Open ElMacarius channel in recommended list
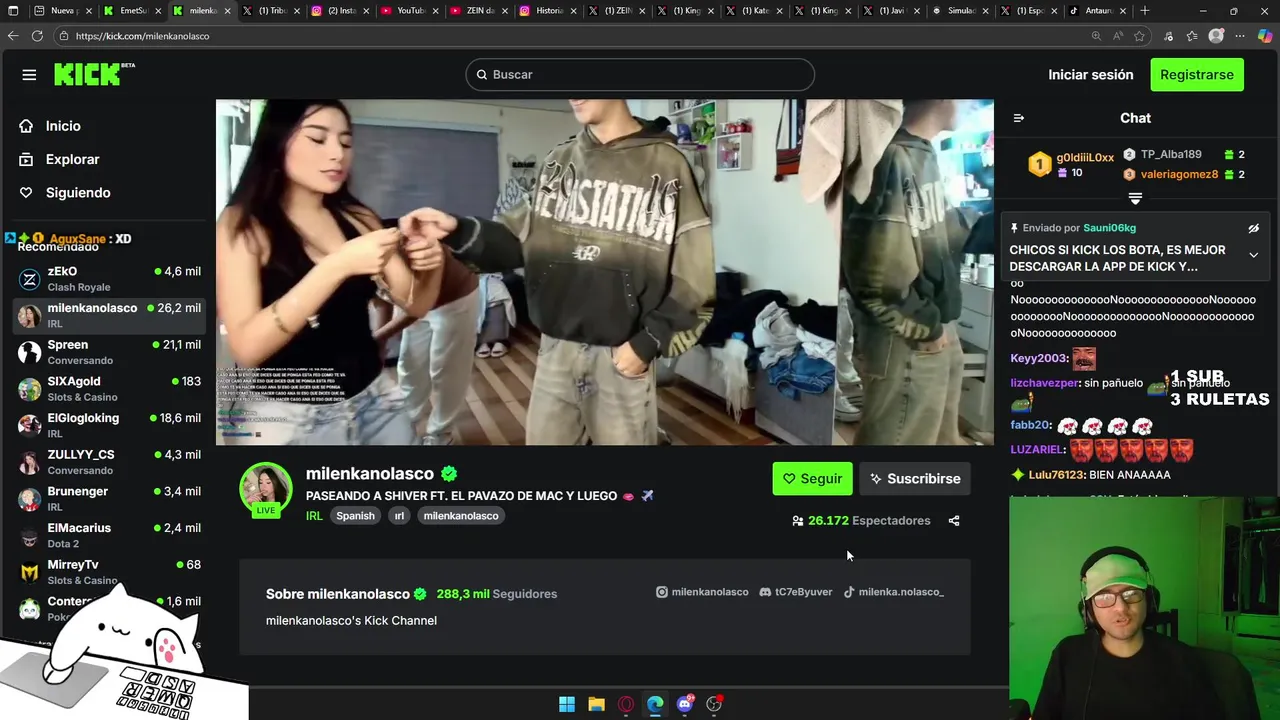Screen dimensions: 1280x720 (110, 535)
